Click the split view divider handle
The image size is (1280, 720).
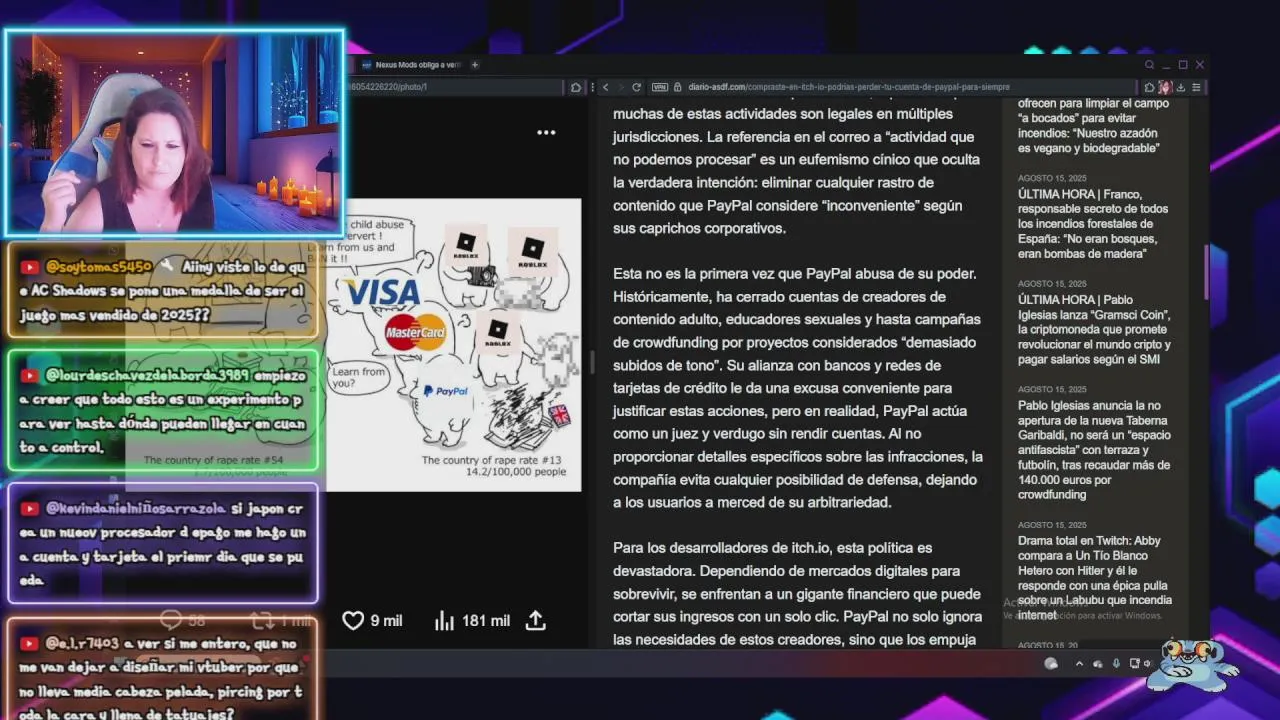coord(591,362)
